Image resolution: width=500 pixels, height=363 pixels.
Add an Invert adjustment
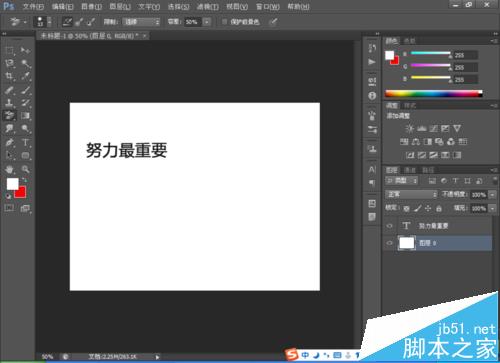[x=410, y=155]
